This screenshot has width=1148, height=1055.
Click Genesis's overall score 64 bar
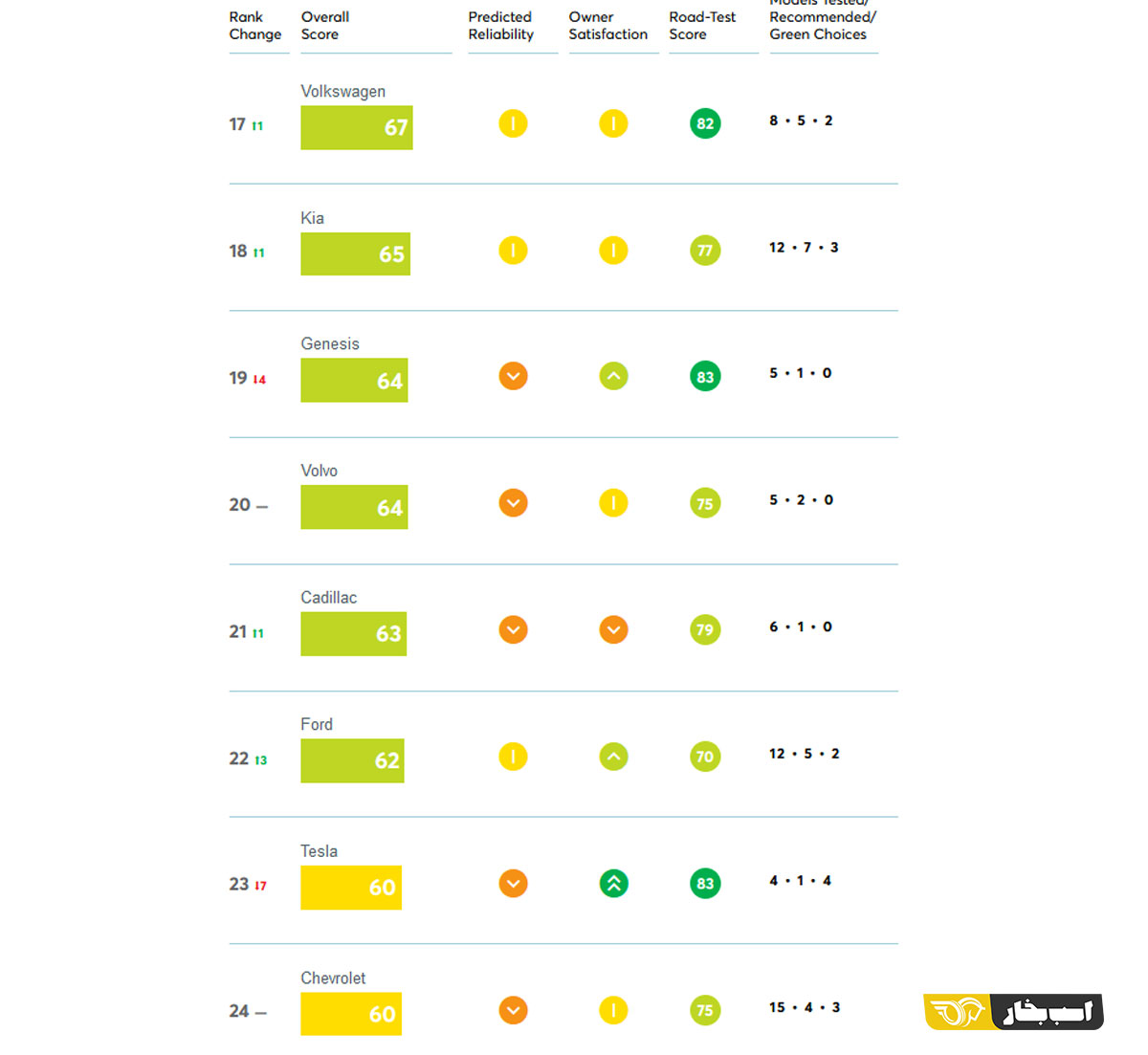coord(354,381)
